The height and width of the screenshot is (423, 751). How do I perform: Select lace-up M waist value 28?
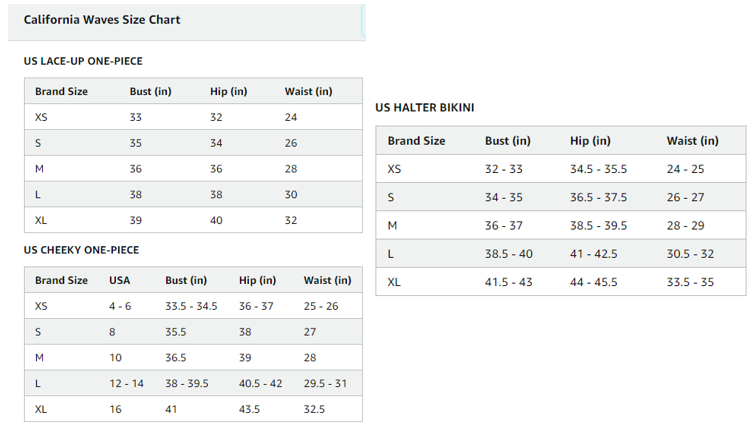(291, 169)
